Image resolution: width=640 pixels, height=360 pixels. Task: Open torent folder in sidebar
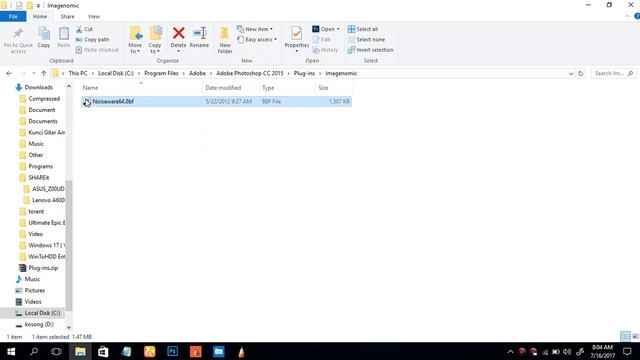[x=36, y=211]
